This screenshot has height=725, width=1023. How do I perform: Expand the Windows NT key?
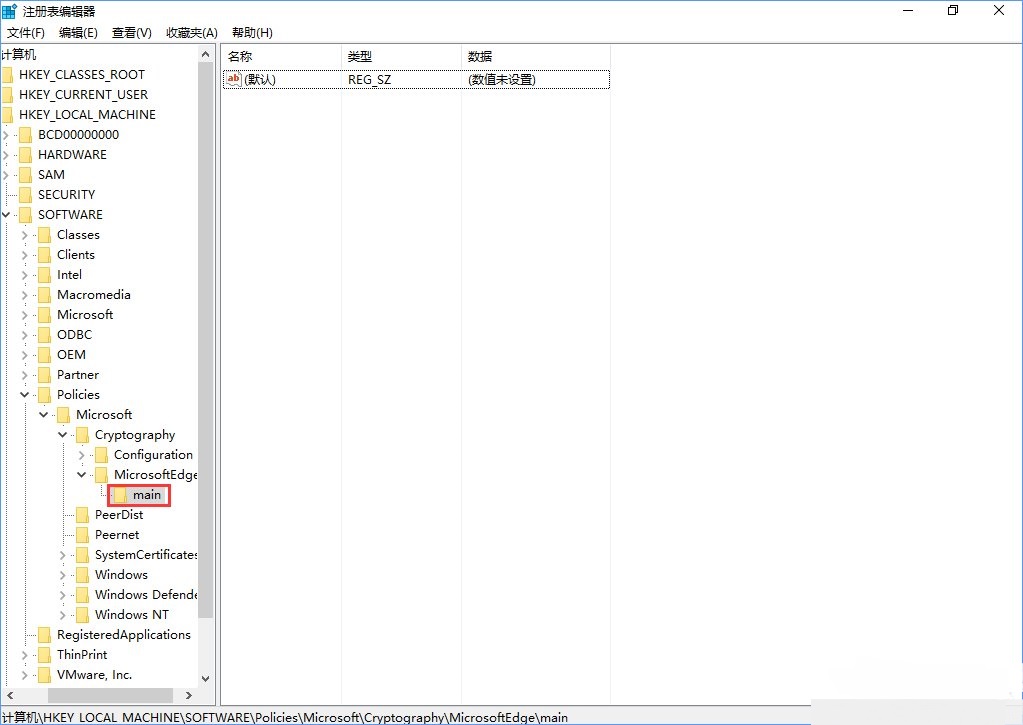click(63, 615)
